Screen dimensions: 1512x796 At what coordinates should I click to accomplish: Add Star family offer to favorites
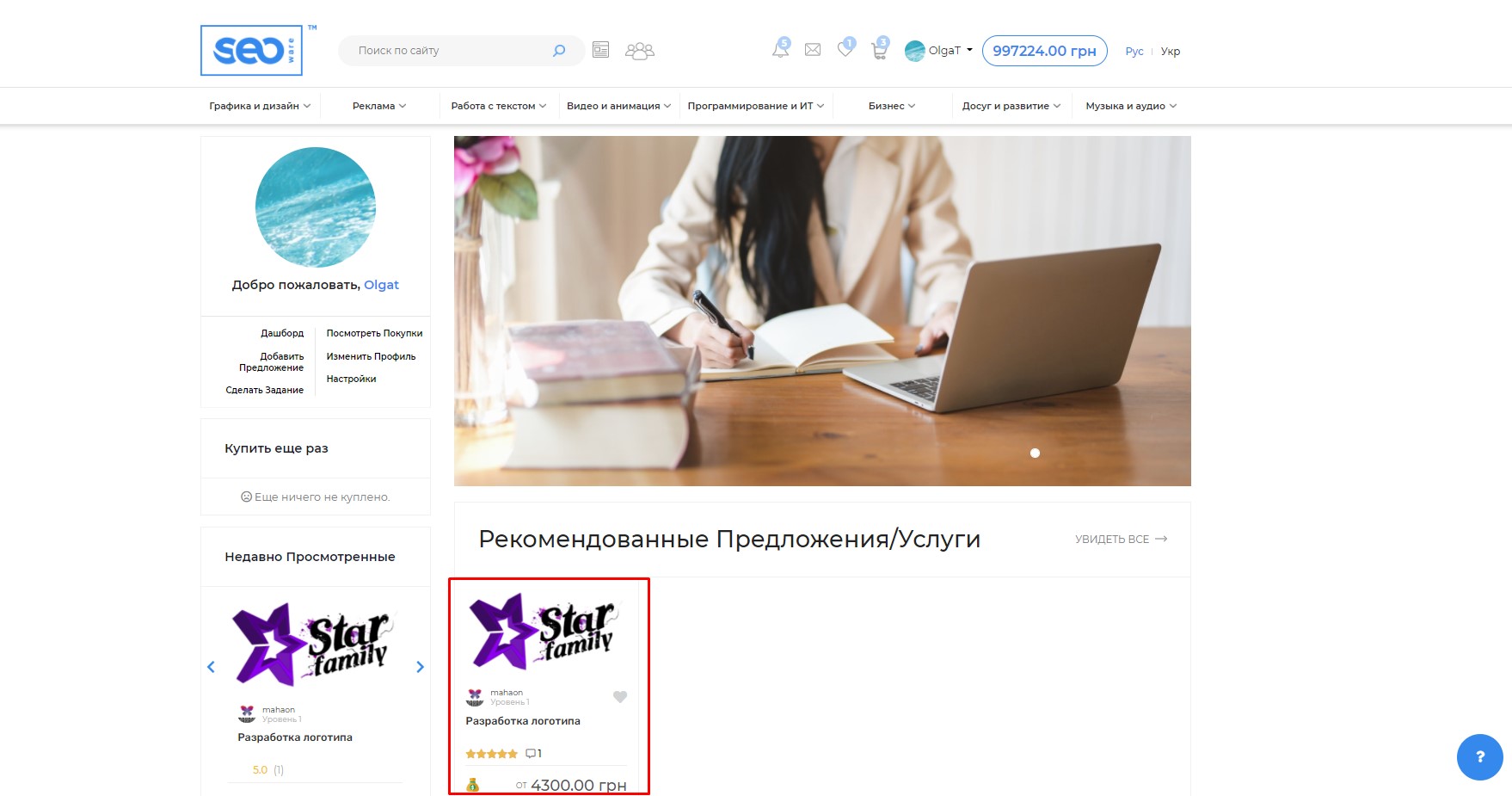click(x=620, y=697)
